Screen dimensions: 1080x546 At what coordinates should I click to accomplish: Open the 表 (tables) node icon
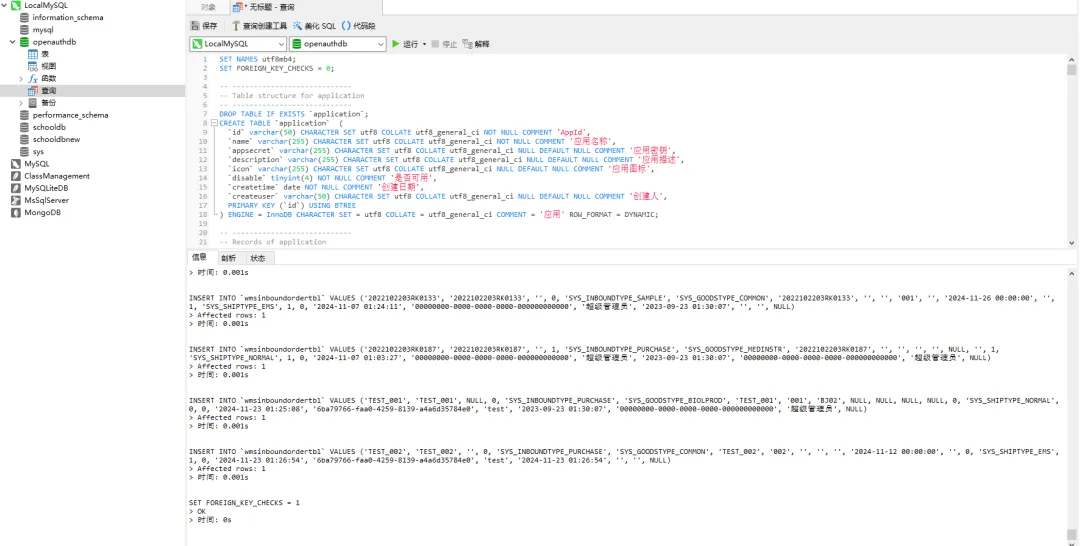click(x=32, y=54)
